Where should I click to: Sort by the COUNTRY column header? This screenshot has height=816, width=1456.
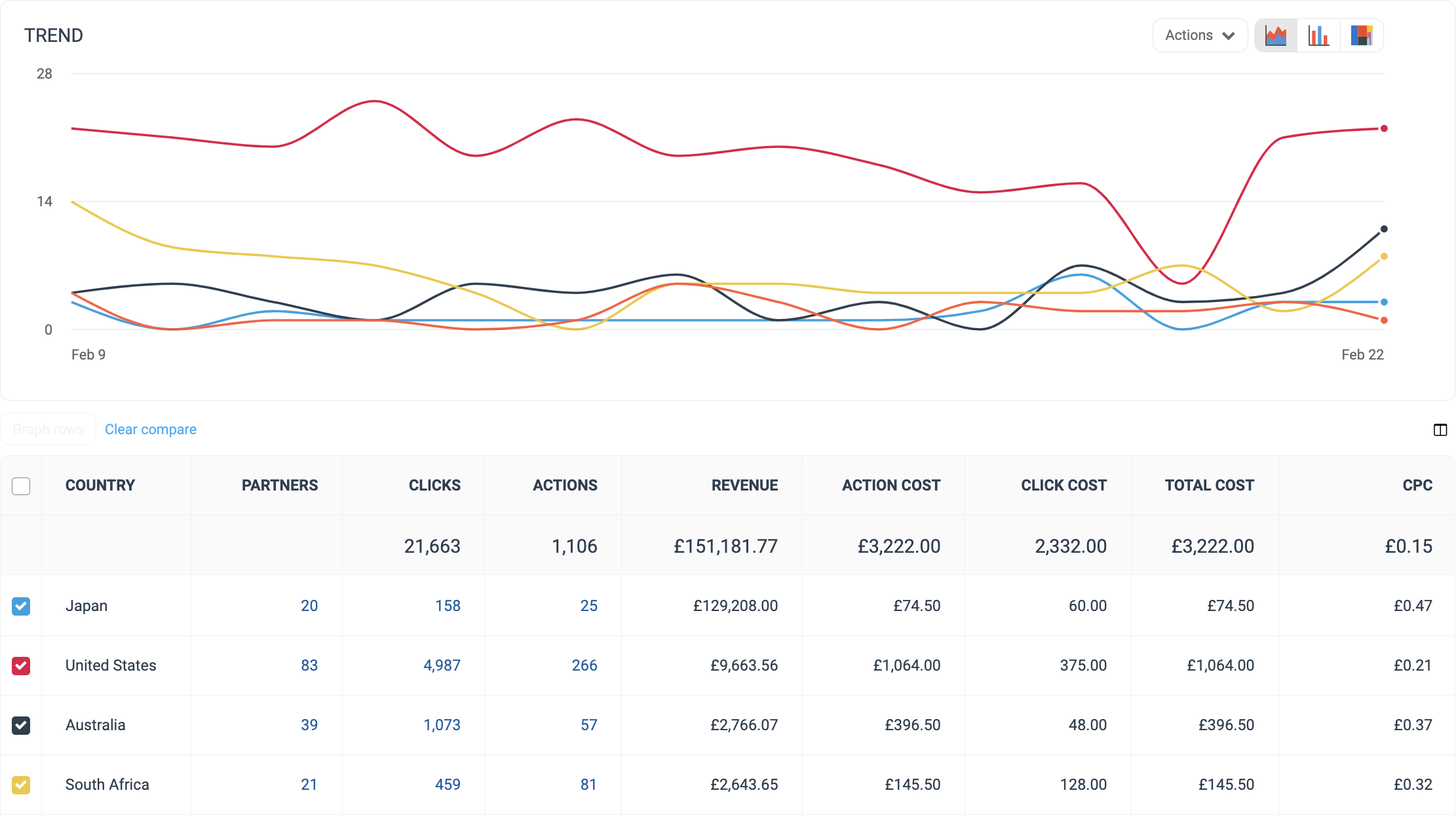pyautogui.click(x=100, y=485)
